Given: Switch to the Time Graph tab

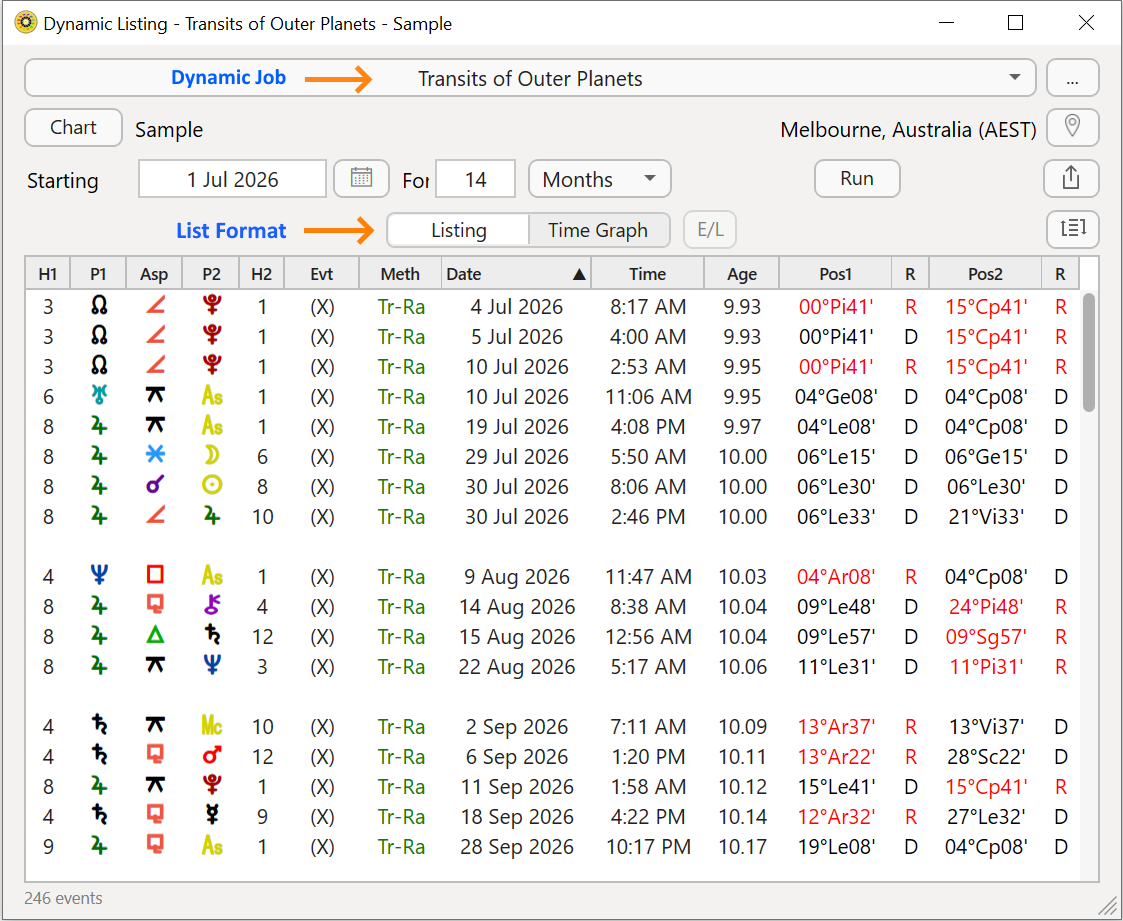Looking at the screenshot, I should [x=598, y=230].
